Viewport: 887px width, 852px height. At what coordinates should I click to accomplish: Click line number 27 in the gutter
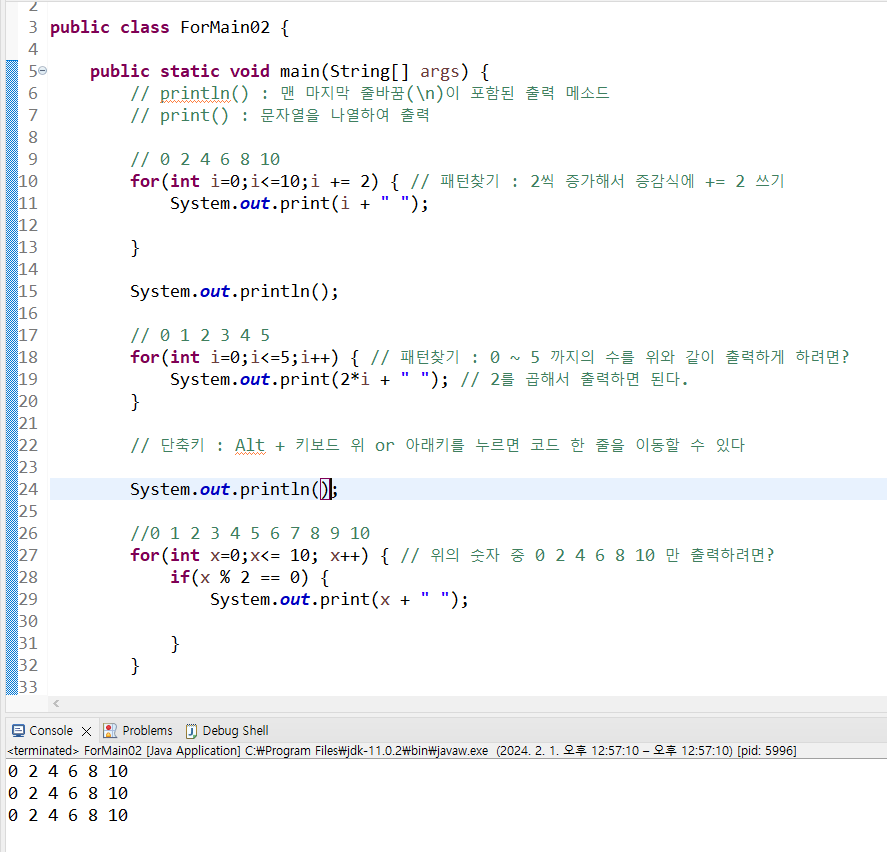coord(28,555)
